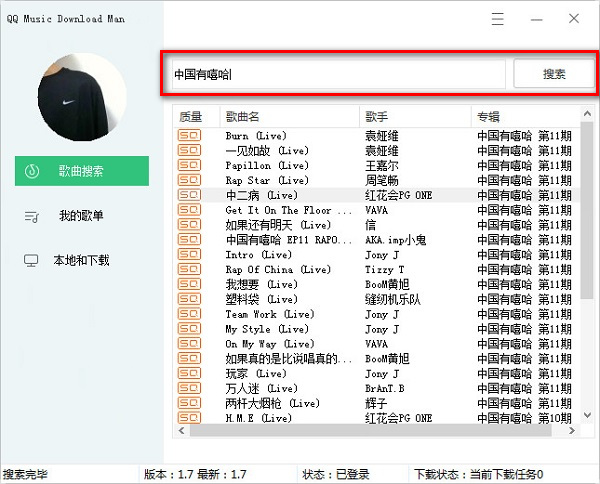Click the 专辑 column header

[x=488, y=117]
